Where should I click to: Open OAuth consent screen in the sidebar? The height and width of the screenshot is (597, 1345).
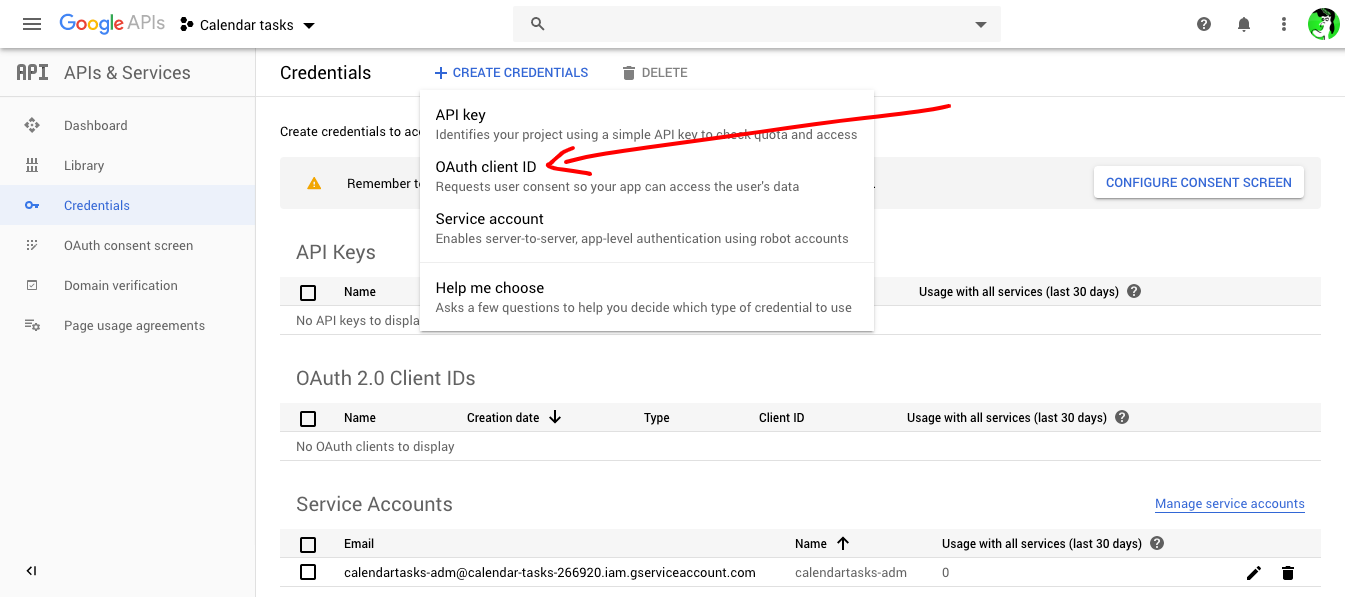pos(128,245)
